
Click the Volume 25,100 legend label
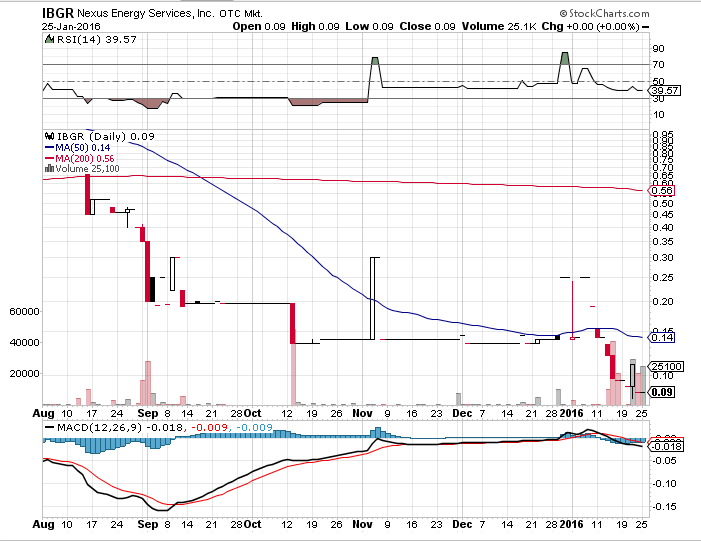point(88,169)
